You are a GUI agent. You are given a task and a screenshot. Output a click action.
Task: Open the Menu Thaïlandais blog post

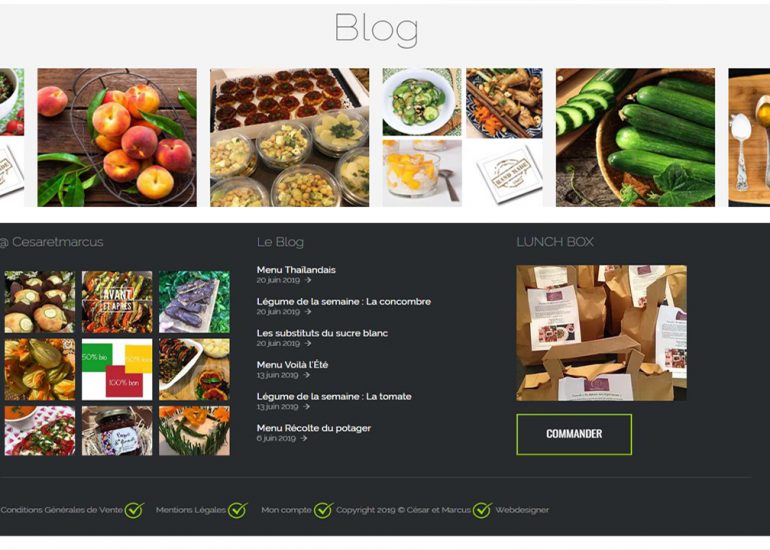point(296,270)
